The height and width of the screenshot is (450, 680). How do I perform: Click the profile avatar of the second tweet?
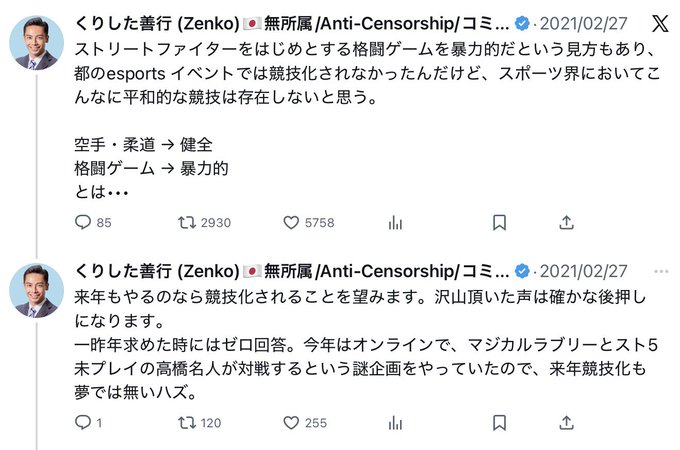[37, 289]
